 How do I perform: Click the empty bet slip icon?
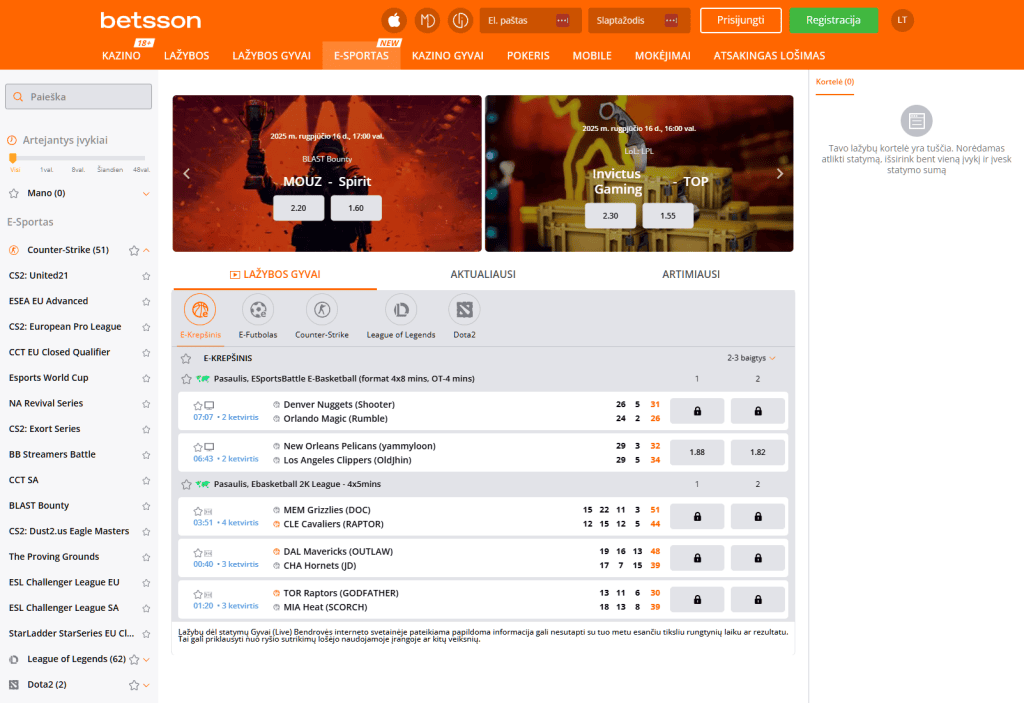tap(916, 121)
